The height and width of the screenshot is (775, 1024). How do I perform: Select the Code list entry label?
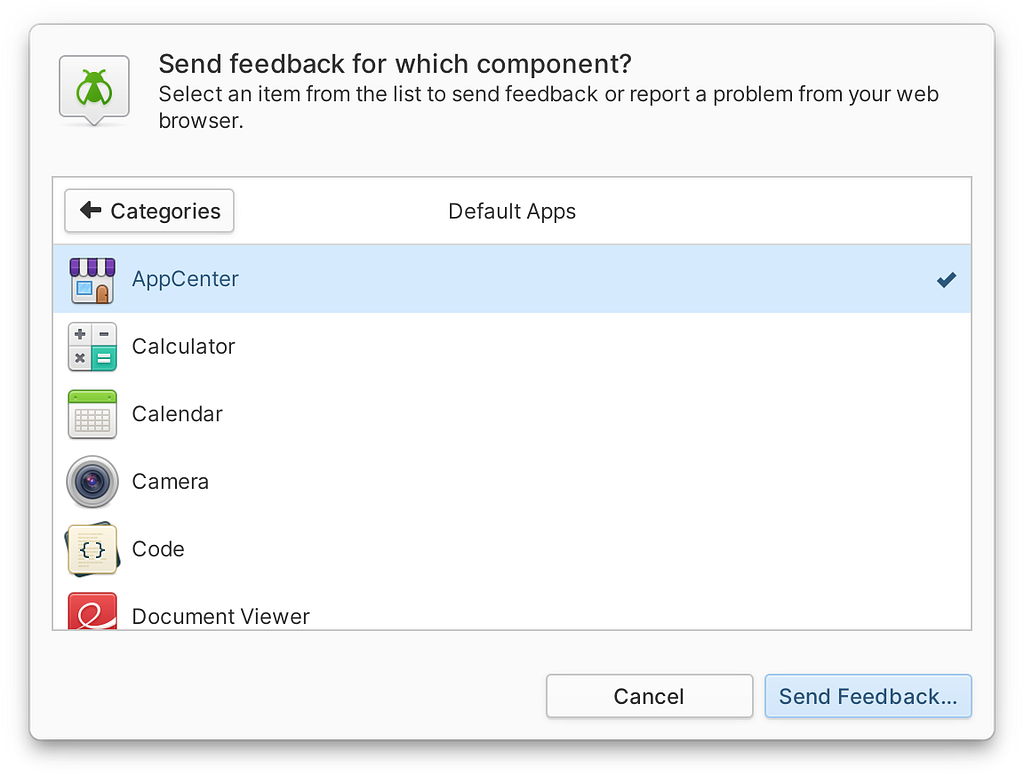[x=158, y=550]
